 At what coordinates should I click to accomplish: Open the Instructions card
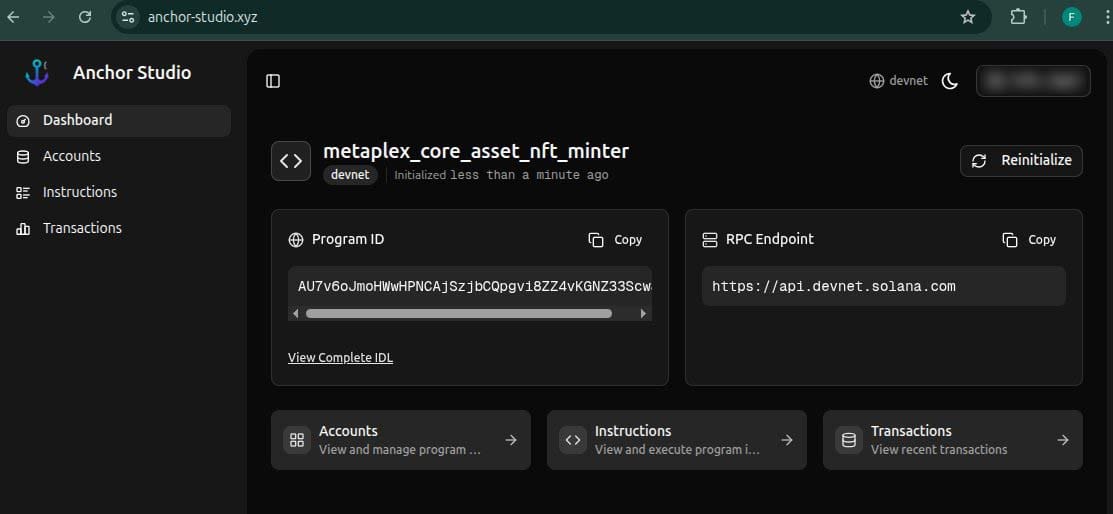click(x=676, y=440)
